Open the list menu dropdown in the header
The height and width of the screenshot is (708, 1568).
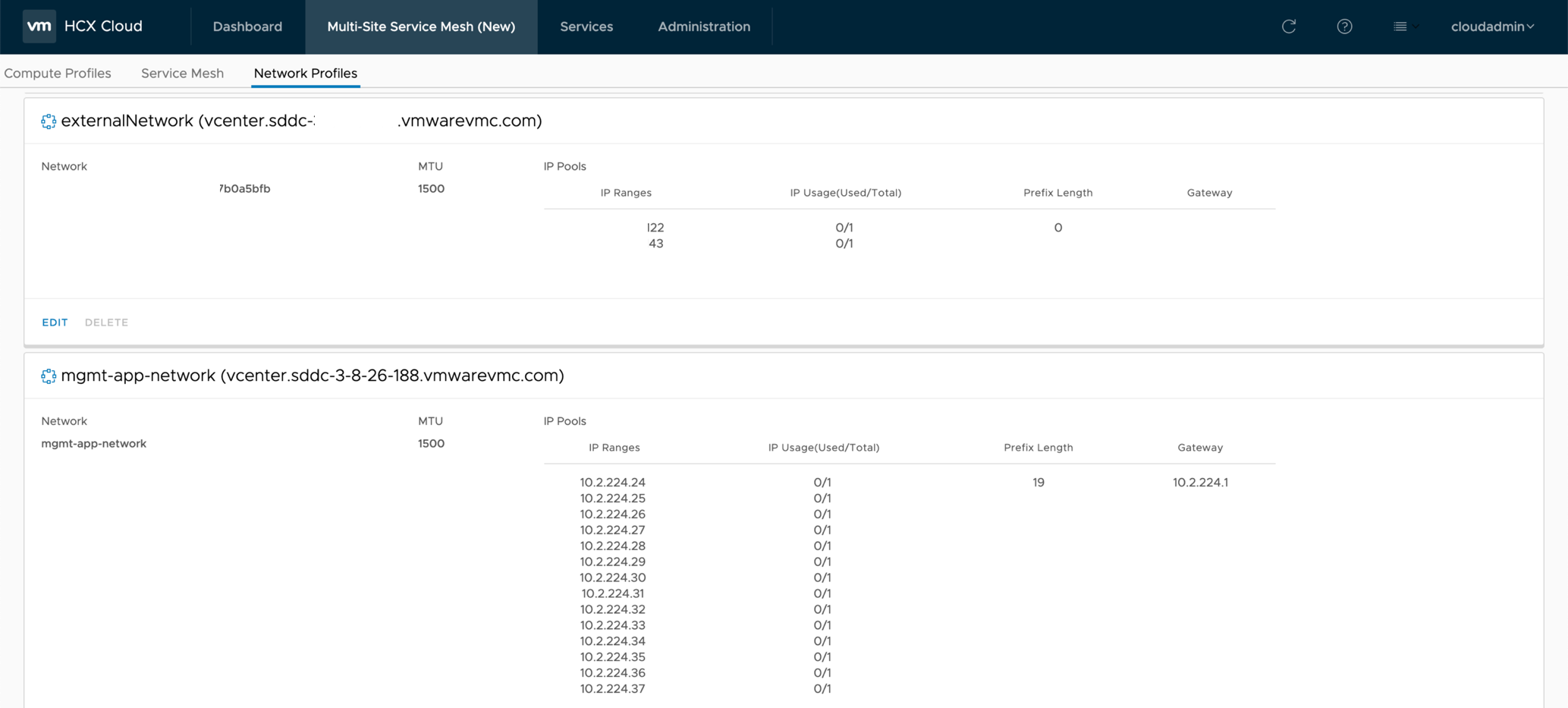click(1405, 27)
